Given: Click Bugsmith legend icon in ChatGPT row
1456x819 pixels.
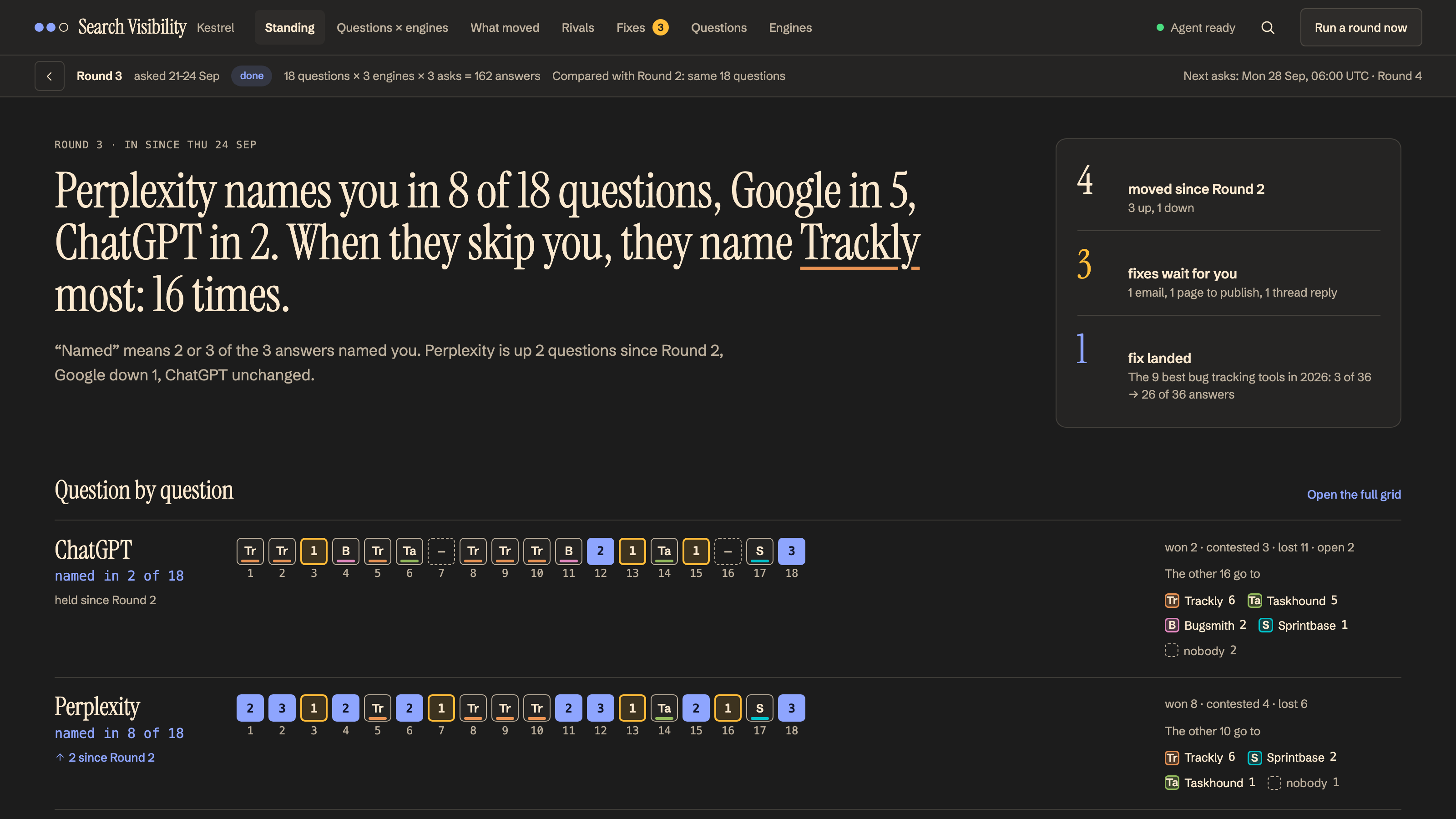Looking at the screenshot, I should tap(1172, 625).
